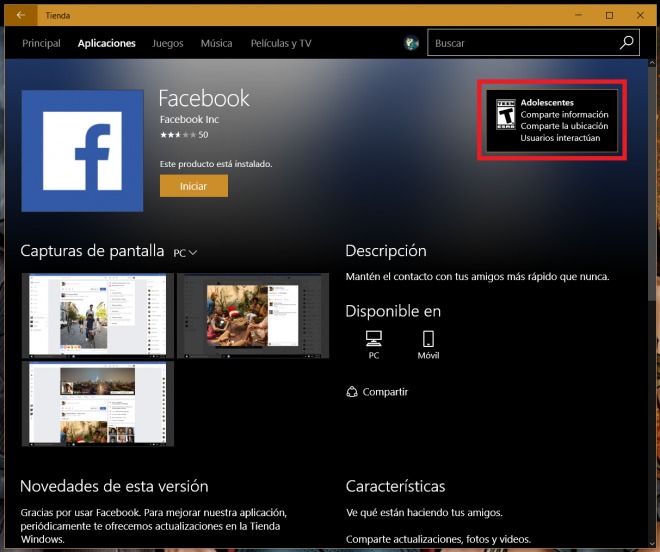This screenshot has width=660, height=552.
Task: Click the Descripción heading
Action: (x=386, y=251)
